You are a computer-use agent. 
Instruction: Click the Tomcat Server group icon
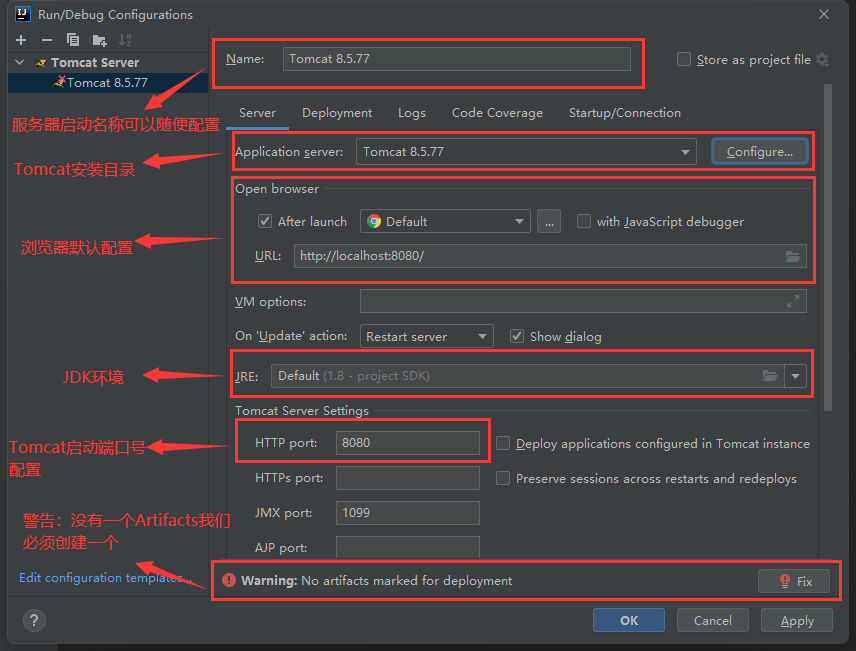pos(40,63)
